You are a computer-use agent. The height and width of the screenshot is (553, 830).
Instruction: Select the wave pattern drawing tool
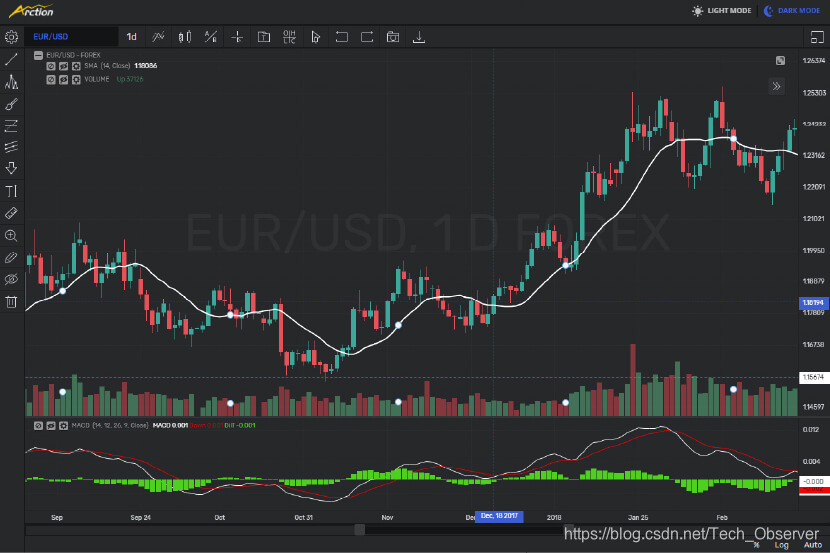click(x=11, y=81)
